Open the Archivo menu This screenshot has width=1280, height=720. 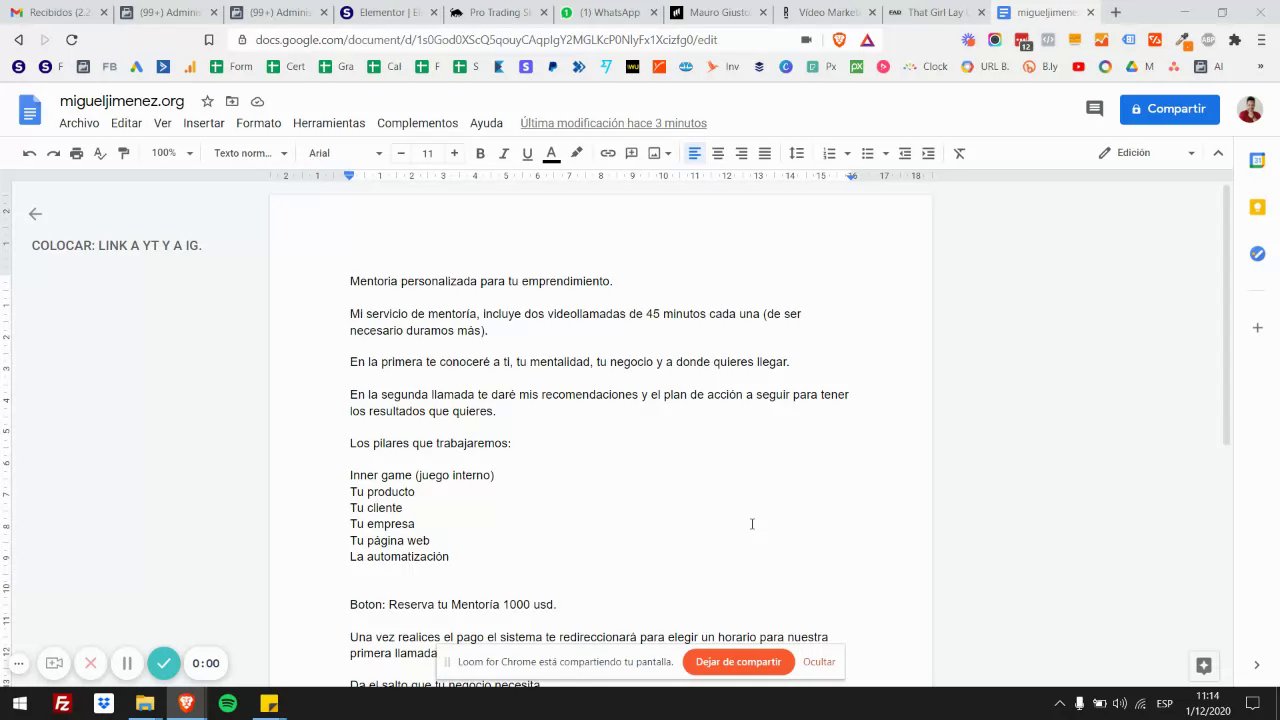pyautogui.click(x=79, y=123)
